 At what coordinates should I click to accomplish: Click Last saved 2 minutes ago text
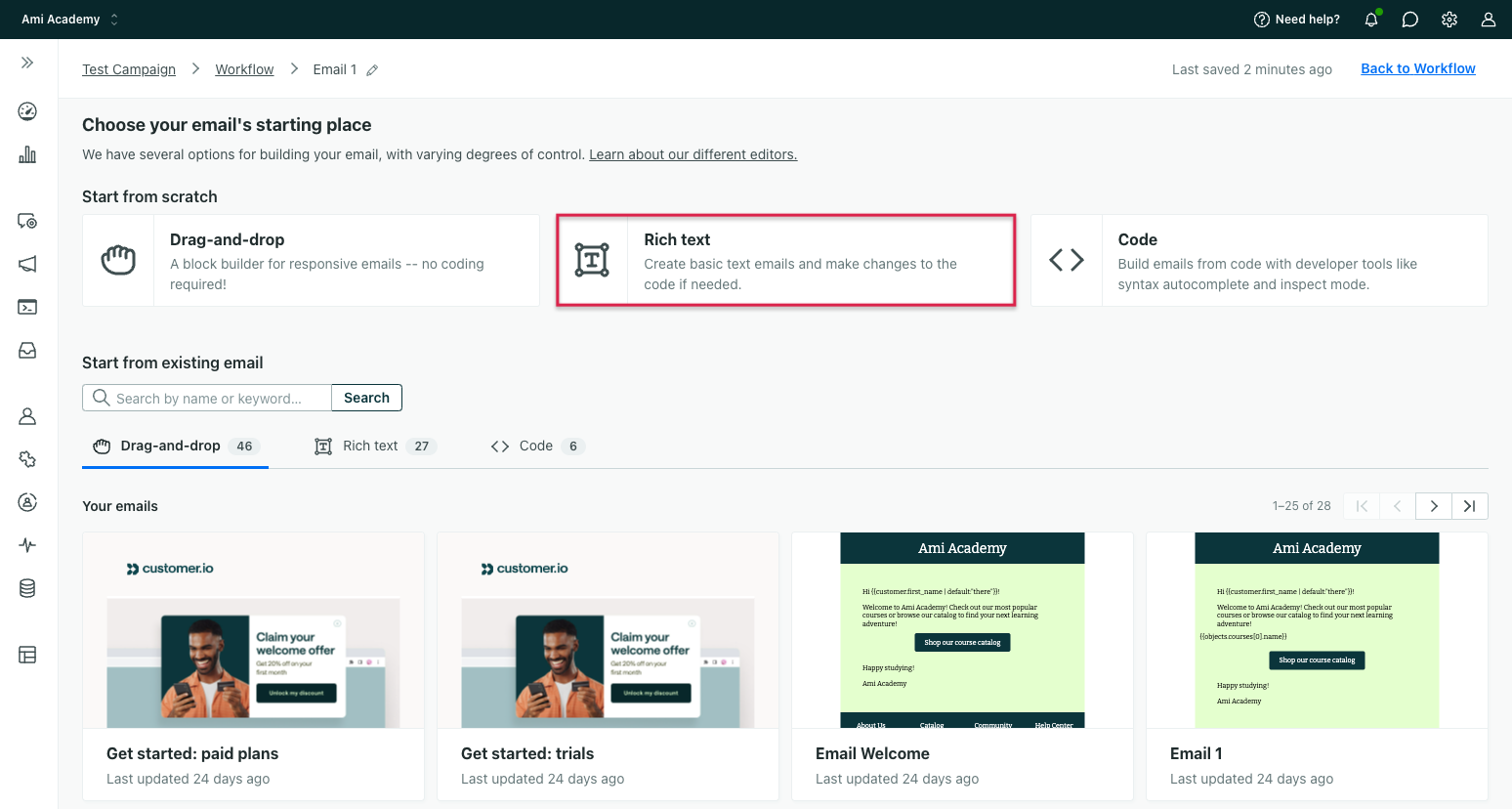pyautogui.click(x=1252, y=69)
